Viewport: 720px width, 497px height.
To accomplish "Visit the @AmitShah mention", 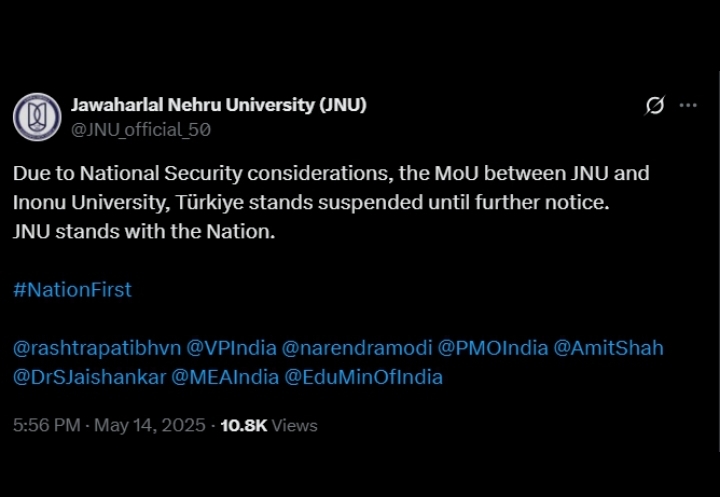I will click(x=608, y=348).
